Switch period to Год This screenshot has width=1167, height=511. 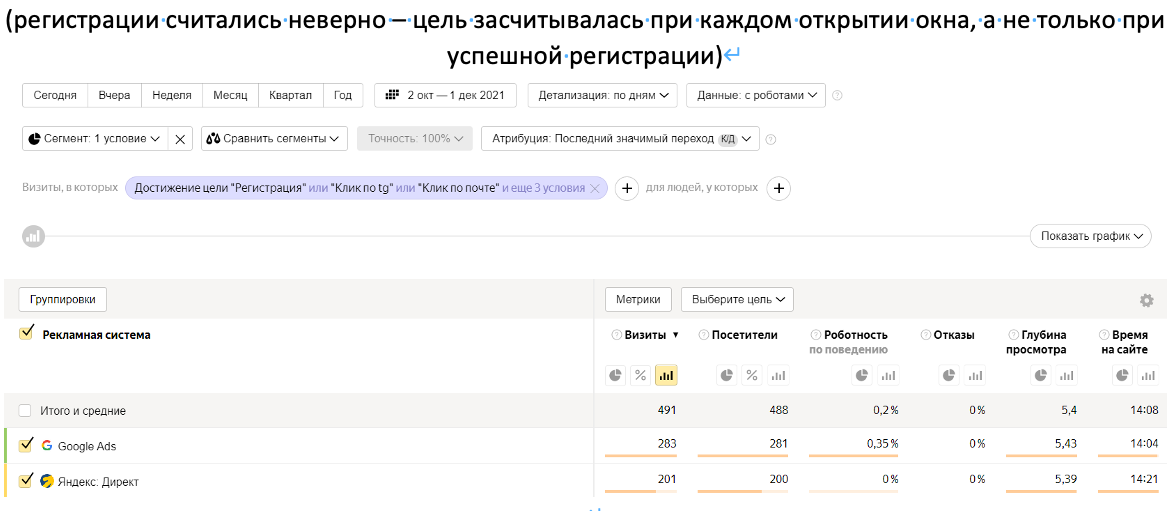point(342,95)
